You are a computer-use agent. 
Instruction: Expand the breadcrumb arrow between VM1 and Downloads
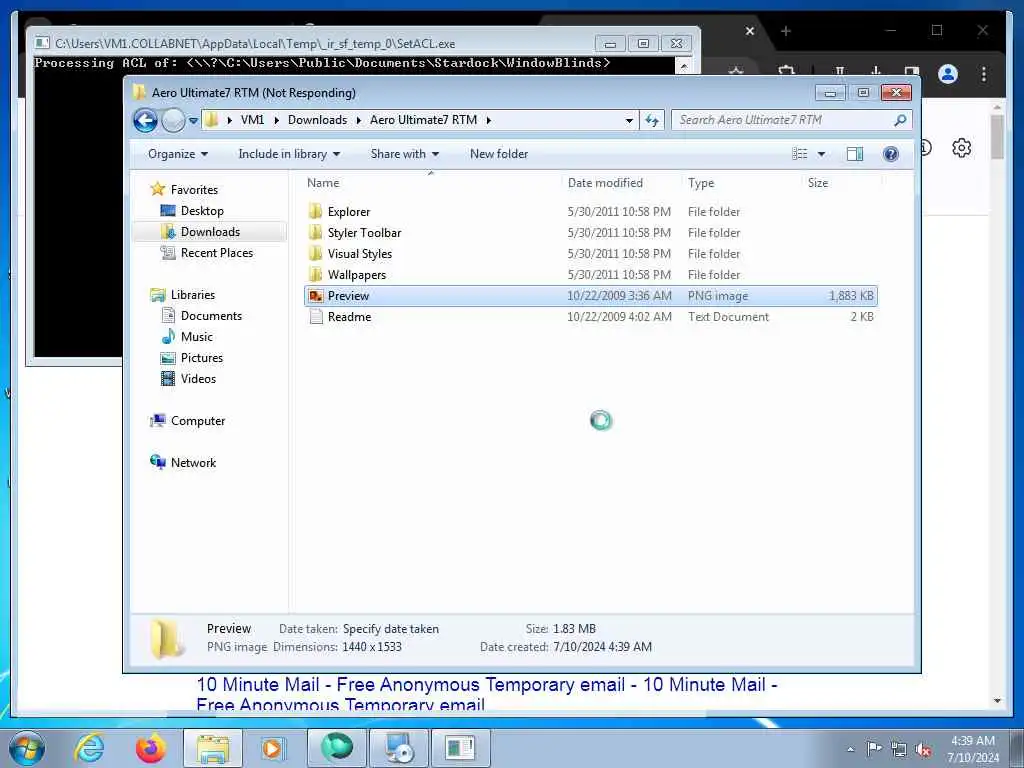(276, 120)
